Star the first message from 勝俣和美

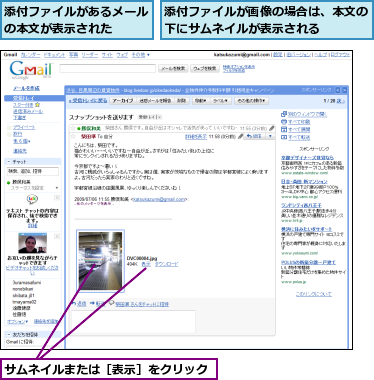coord(73,128)
